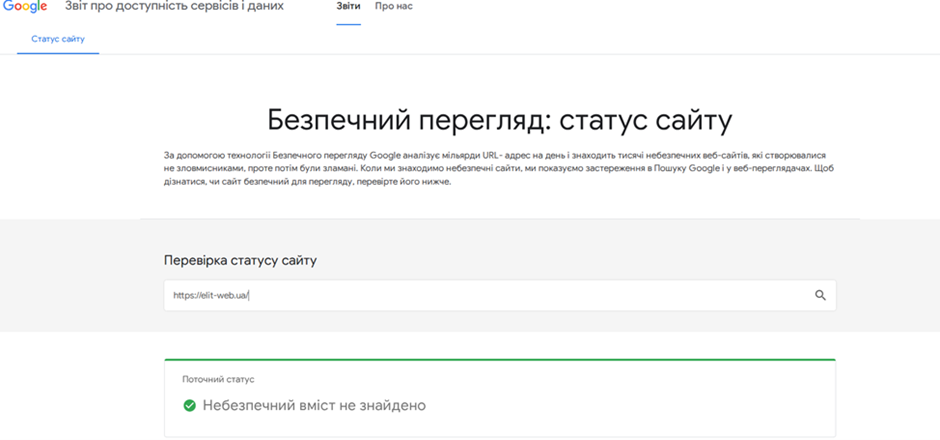This screenshot has width=940, height=440.
Task: Select the Статус сайту tab
Action: pyautogui.click(x=58, y=39)
